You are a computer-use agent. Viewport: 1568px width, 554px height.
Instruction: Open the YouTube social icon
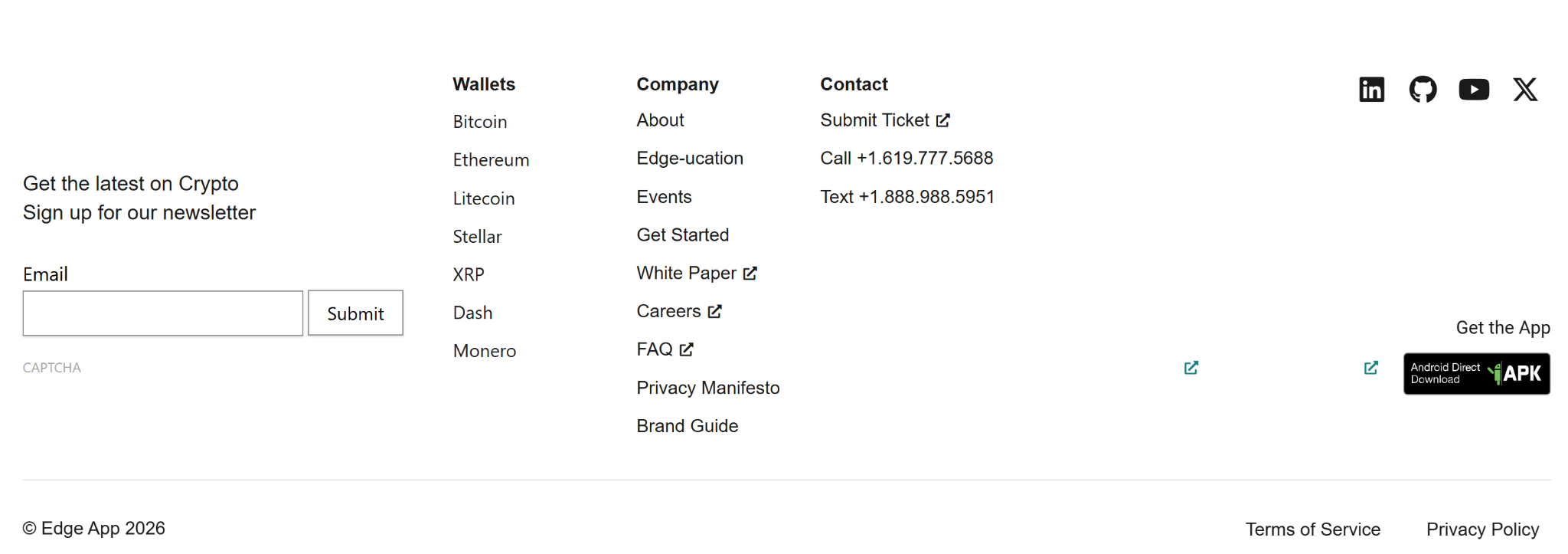point(1474,90)
